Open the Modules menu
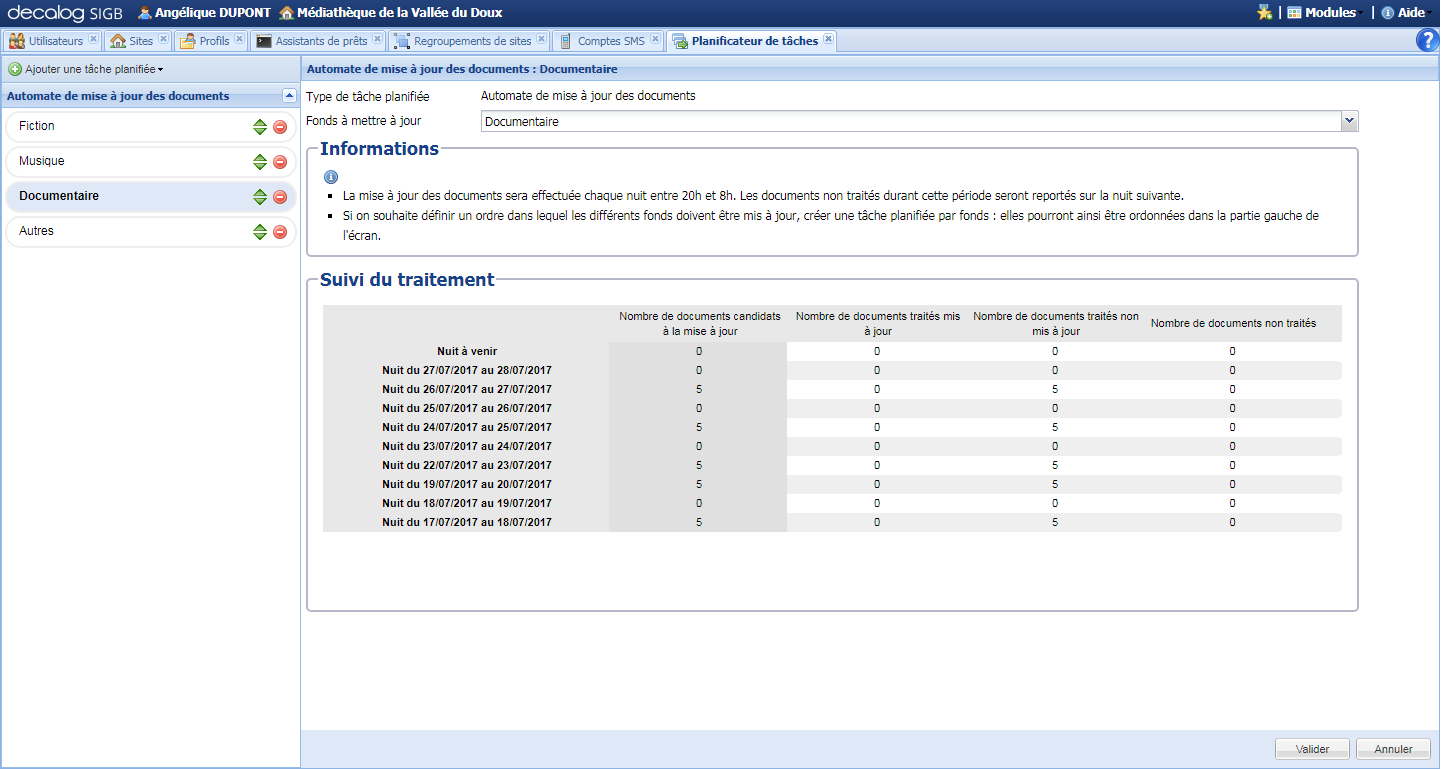Image resolution: width=1442 pixels, height=769 pixels. [1329, 13]
